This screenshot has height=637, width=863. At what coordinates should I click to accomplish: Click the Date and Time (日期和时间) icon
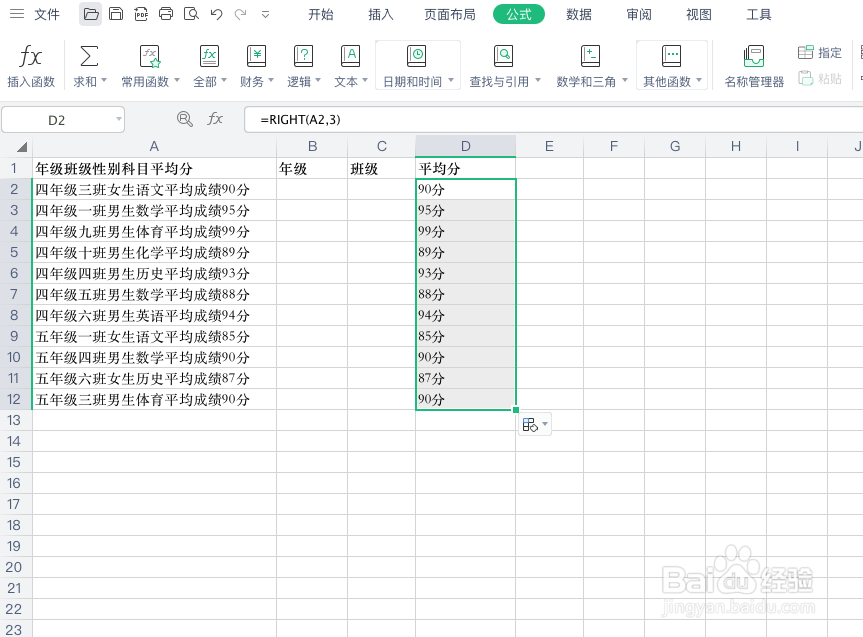coord(416,62)
